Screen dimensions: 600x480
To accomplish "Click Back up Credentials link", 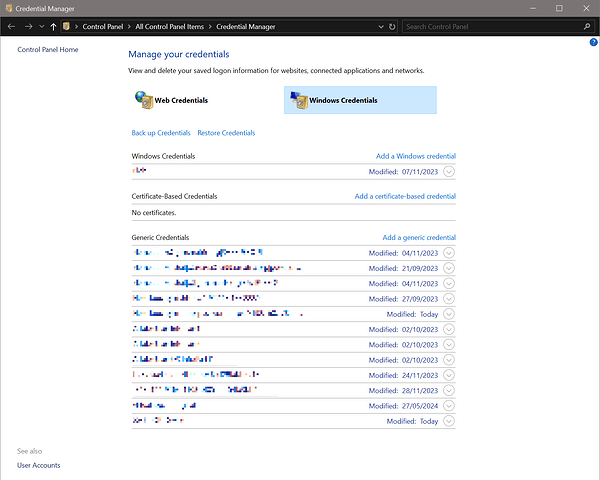I will coord(161,133).
